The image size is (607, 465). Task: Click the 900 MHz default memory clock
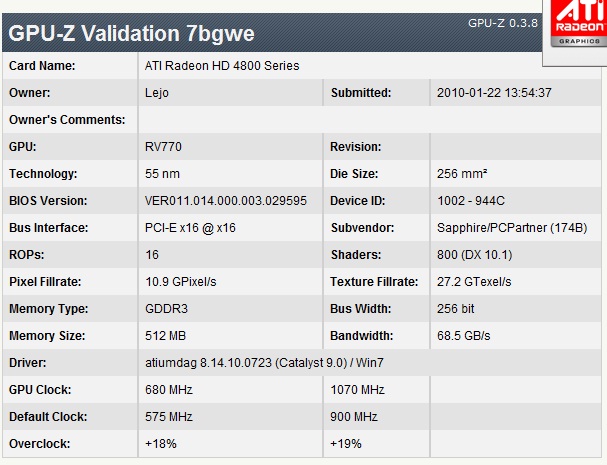354,417
